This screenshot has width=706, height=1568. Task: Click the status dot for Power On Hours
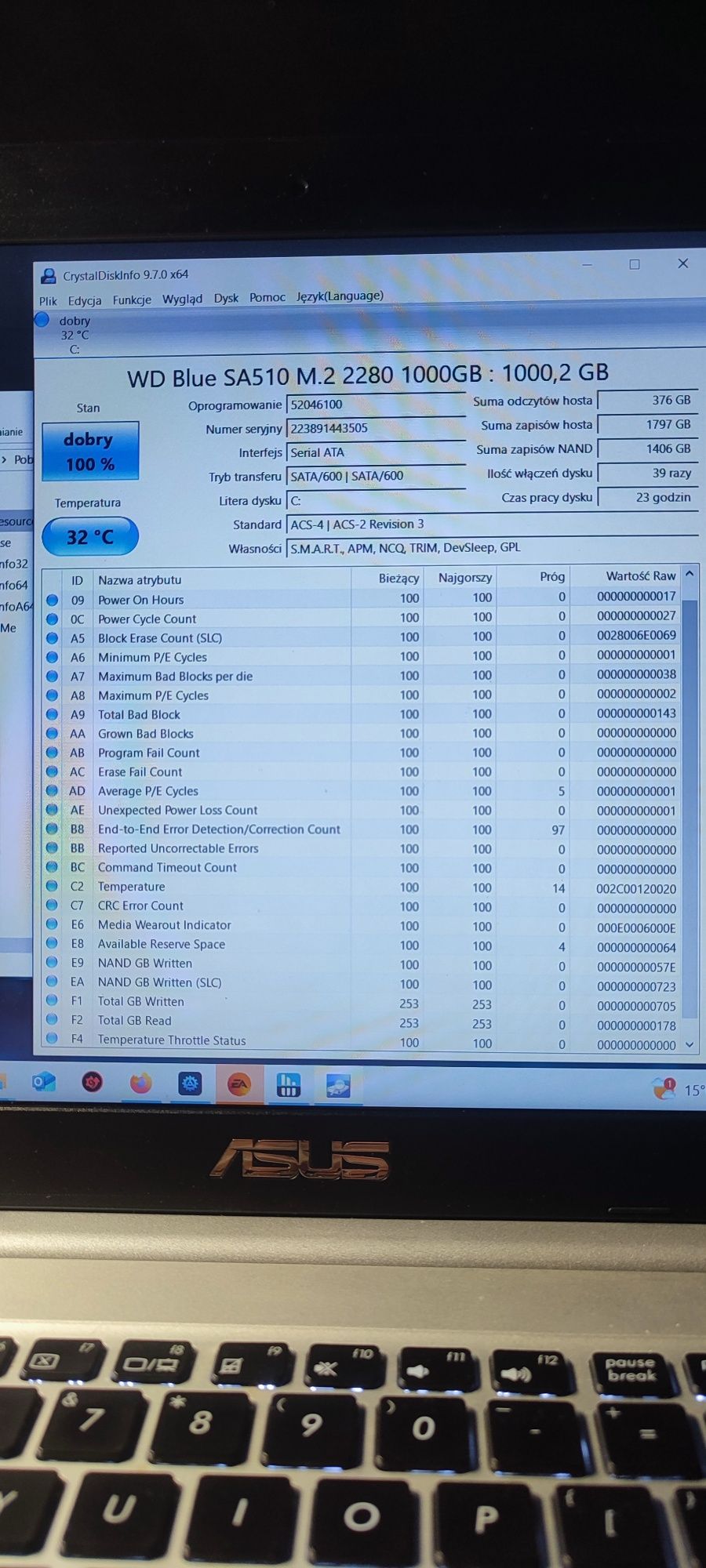(52, 600)
